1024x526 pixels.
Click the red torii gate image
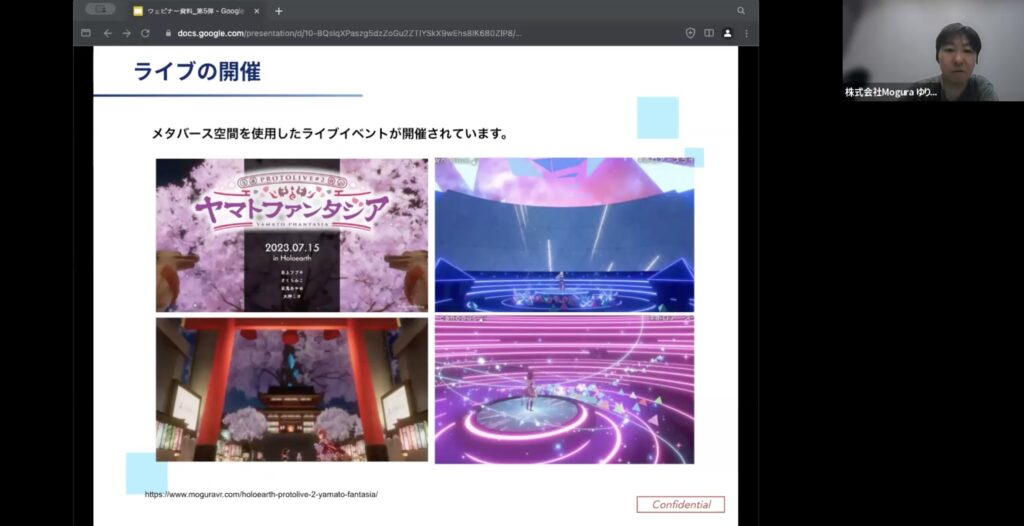pos(292,389)
